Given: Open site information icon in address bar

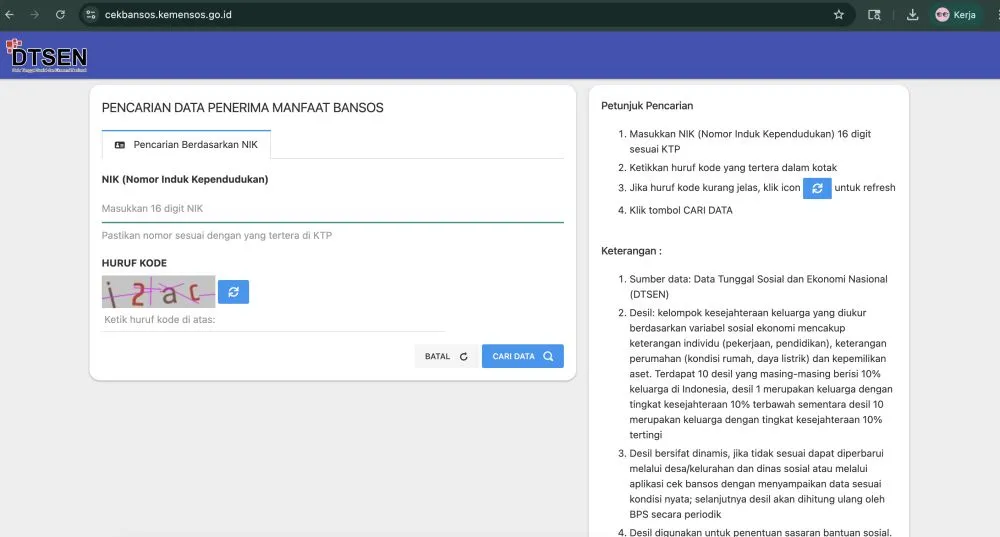Looking at the screenshot, I should pyautogui.click(x=91, y=15).
